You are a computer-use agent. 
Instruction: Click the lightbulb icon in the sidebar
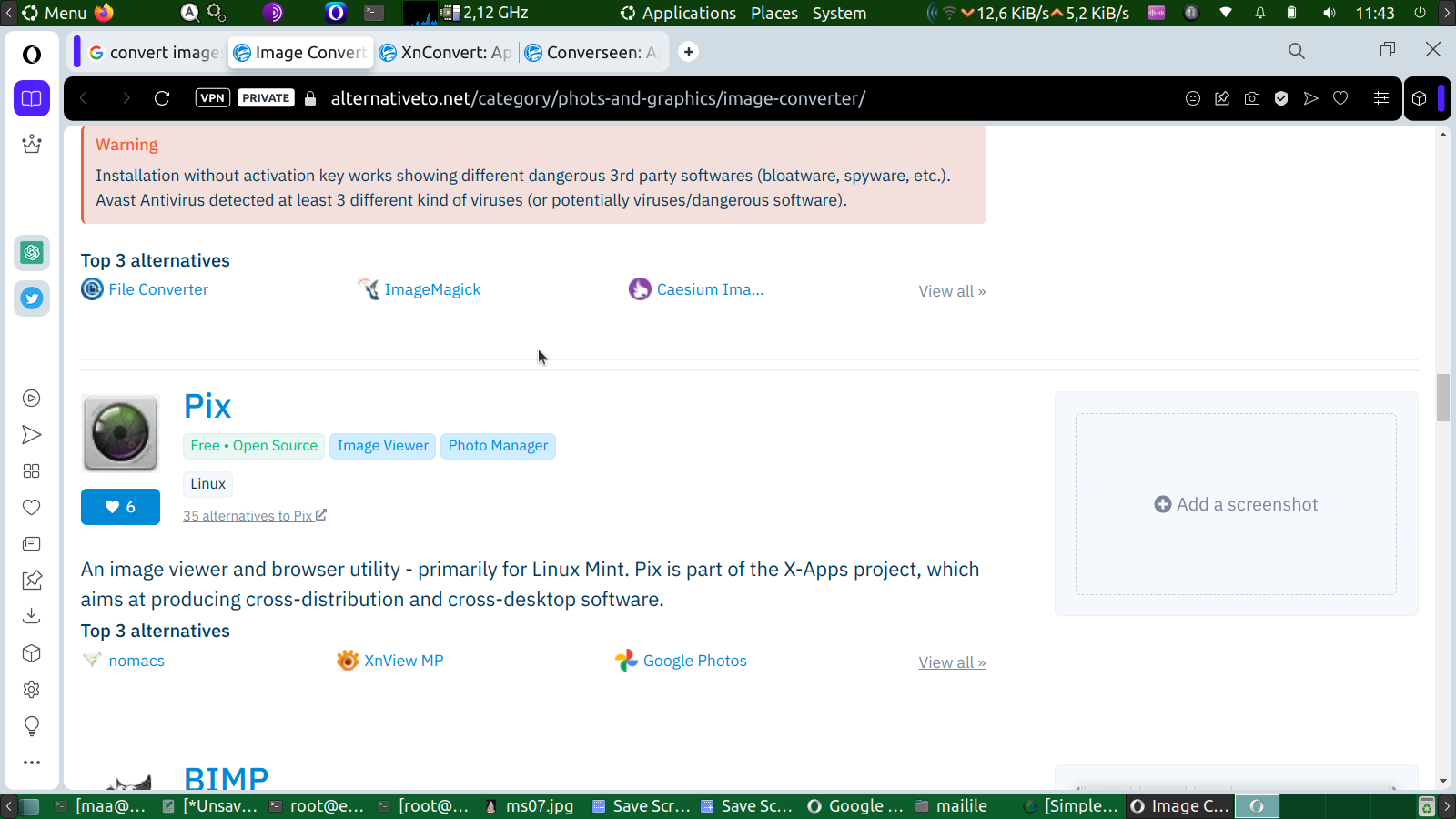(x=32, y=726)
